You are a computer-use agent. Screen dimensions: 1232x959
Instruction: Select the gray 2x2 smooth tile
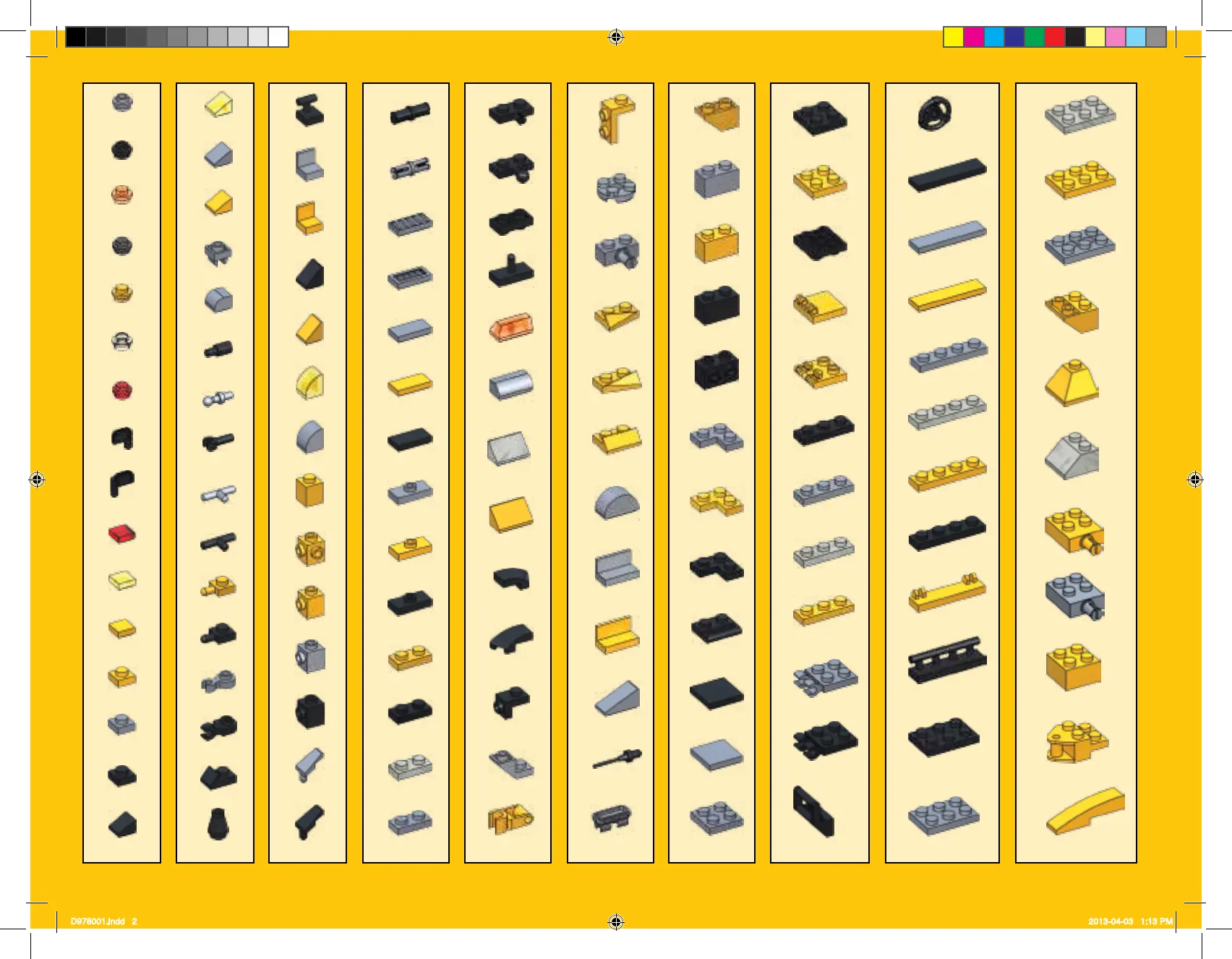tap(716, 756)
